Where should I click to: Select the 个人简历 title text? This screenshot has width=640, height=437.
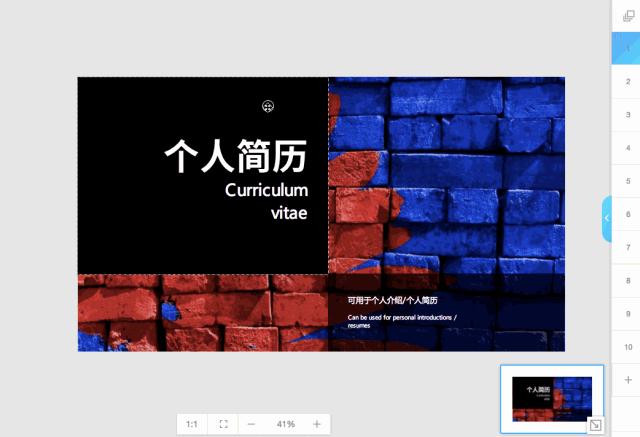[236, 156]
